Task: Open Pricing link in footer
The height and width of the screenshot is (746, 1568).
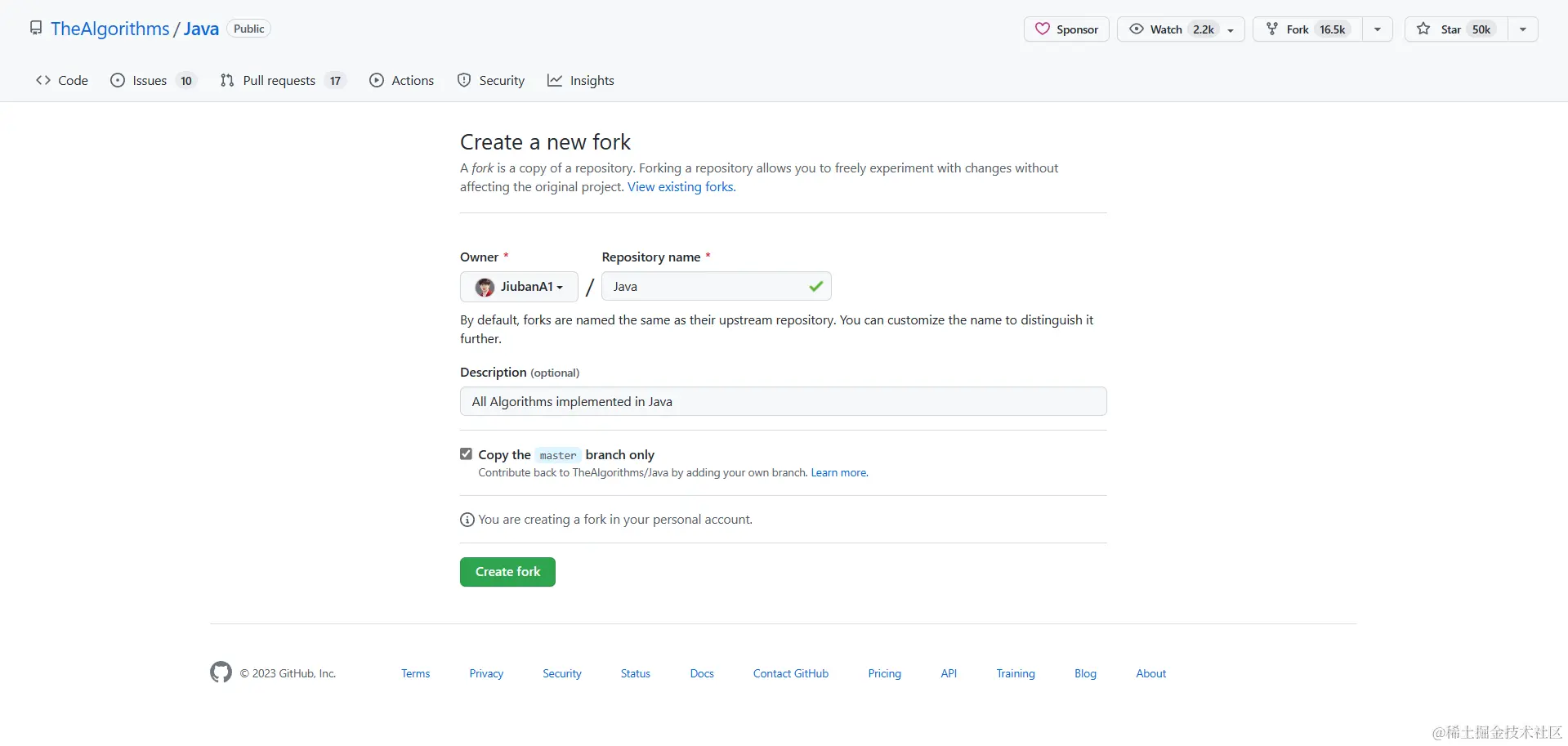Action: click(x=884, y=673)
